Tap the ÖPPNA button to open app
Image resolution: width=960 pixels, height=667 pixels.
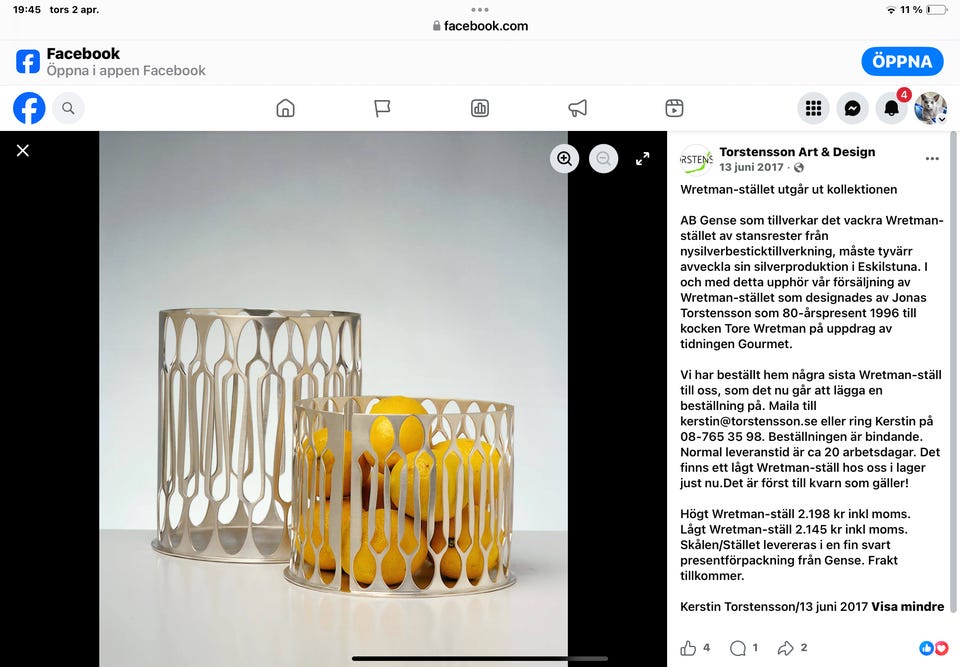(902, 61)
